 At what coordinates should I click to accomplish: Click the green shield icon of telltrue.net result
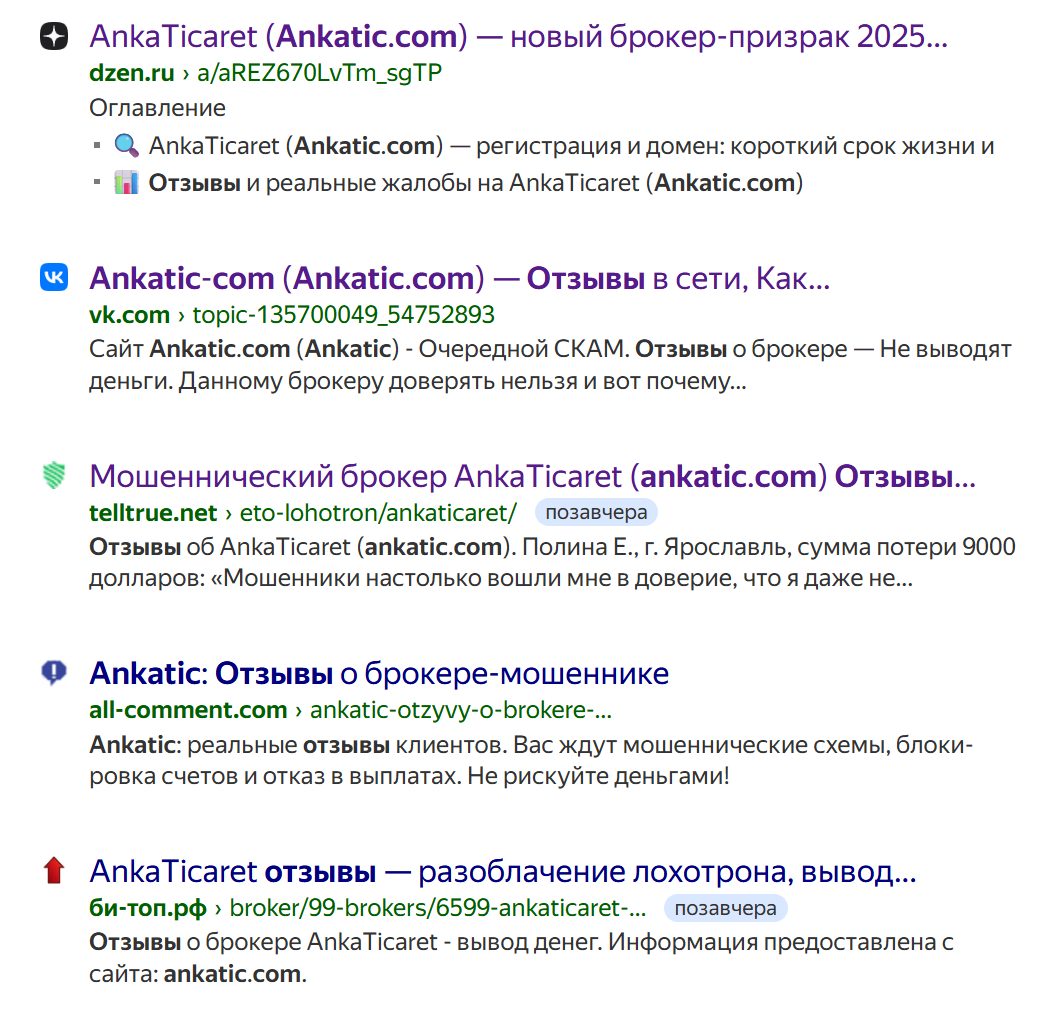coord(54,477)
